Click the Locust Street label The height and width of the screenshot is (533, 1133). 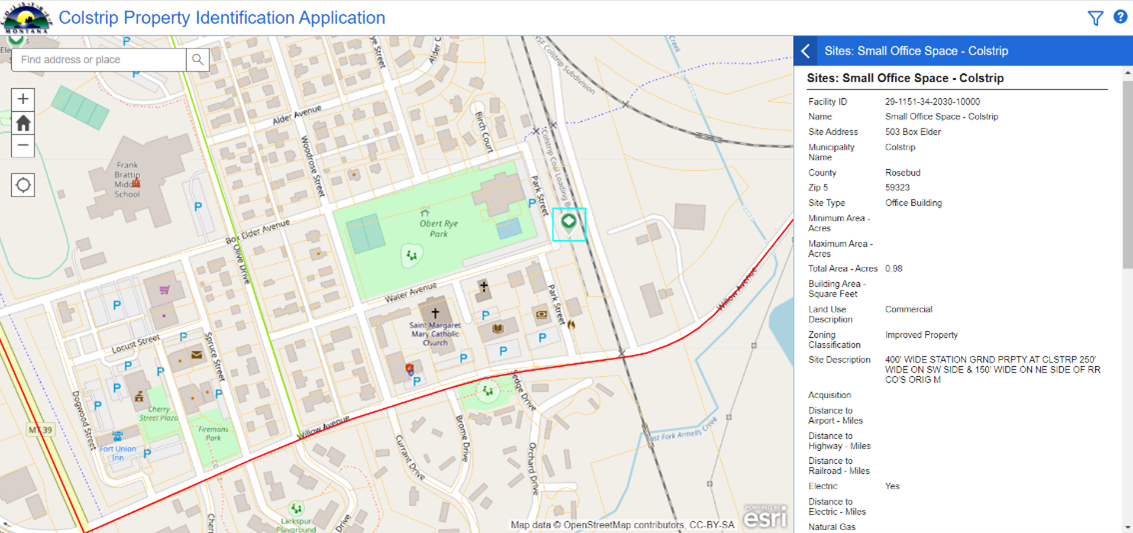pos(135,343)
